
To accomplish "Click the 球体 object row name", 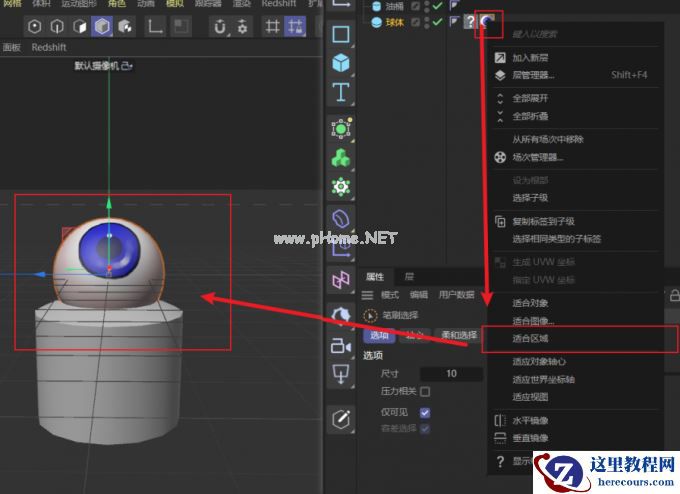I will pos(395,22).
